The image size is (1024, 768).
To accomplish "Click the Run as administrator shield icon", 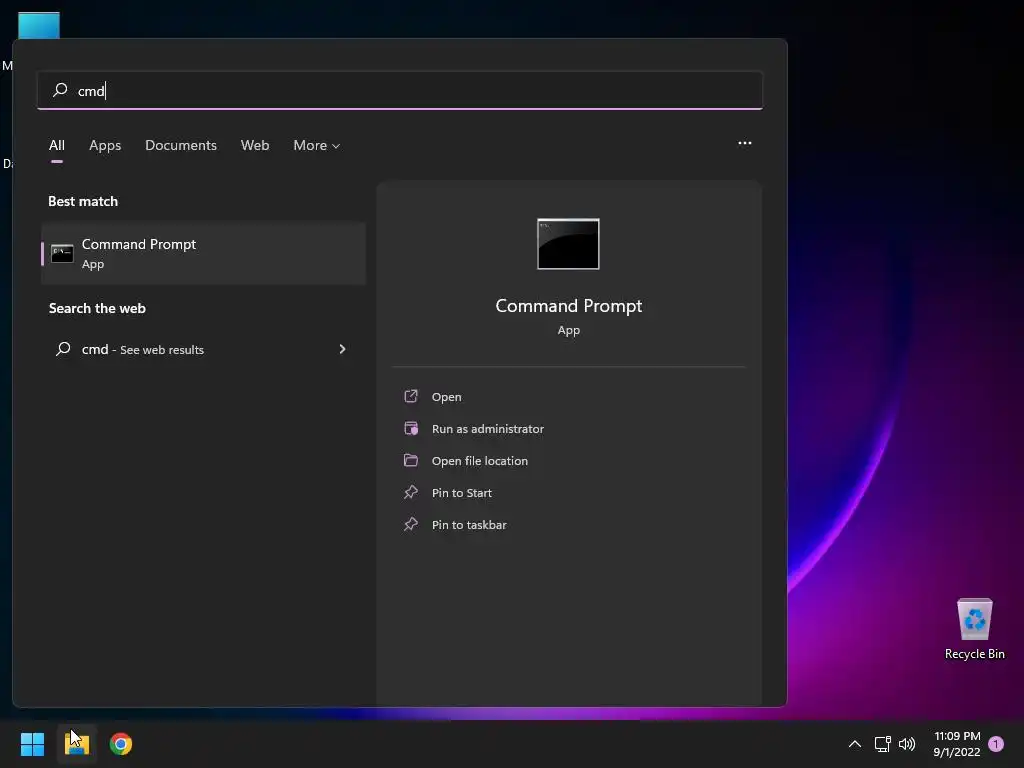I will pos(411,428).
